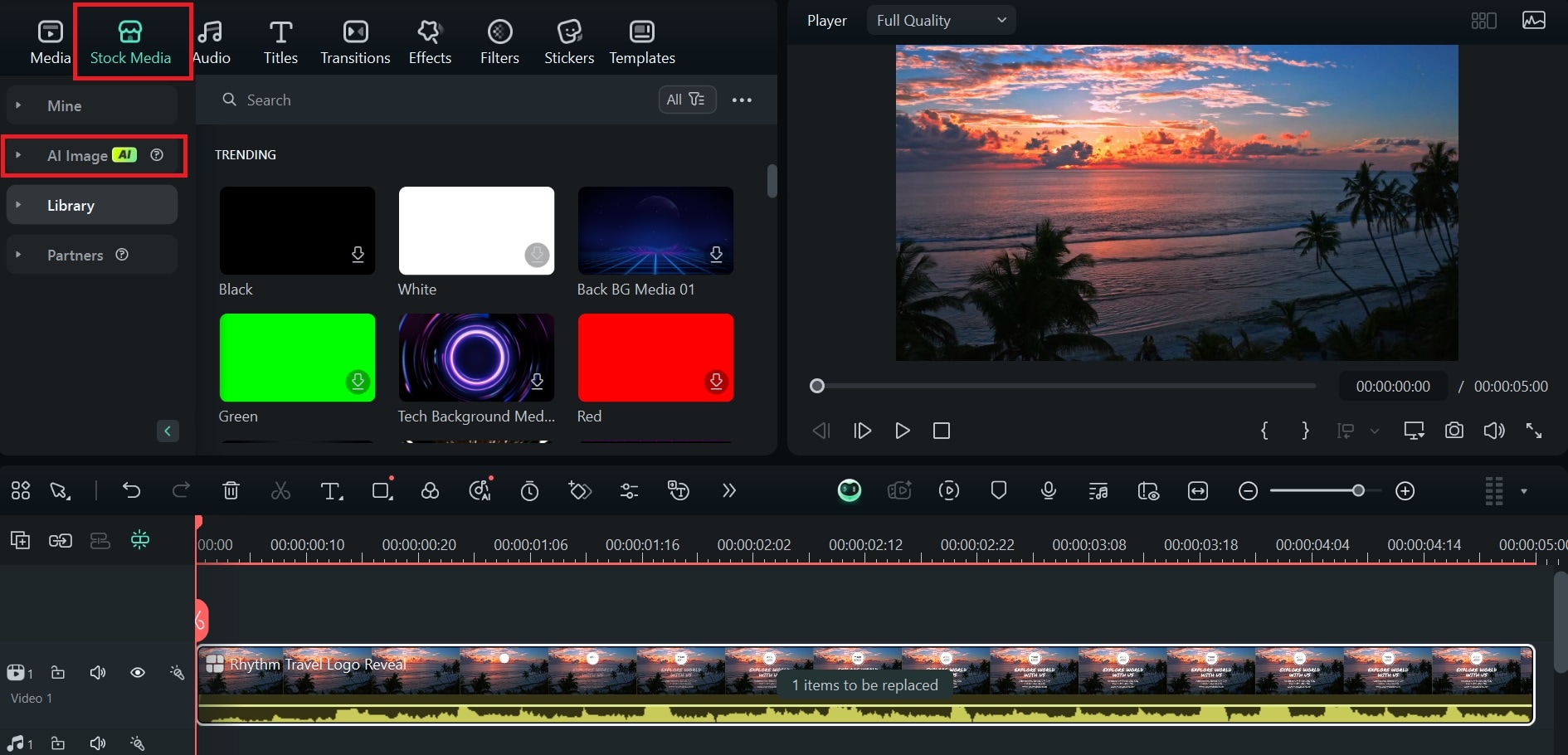Click the Partners help icon
The width and height of the screenshot is (1568, 755).
click(122, 255)
